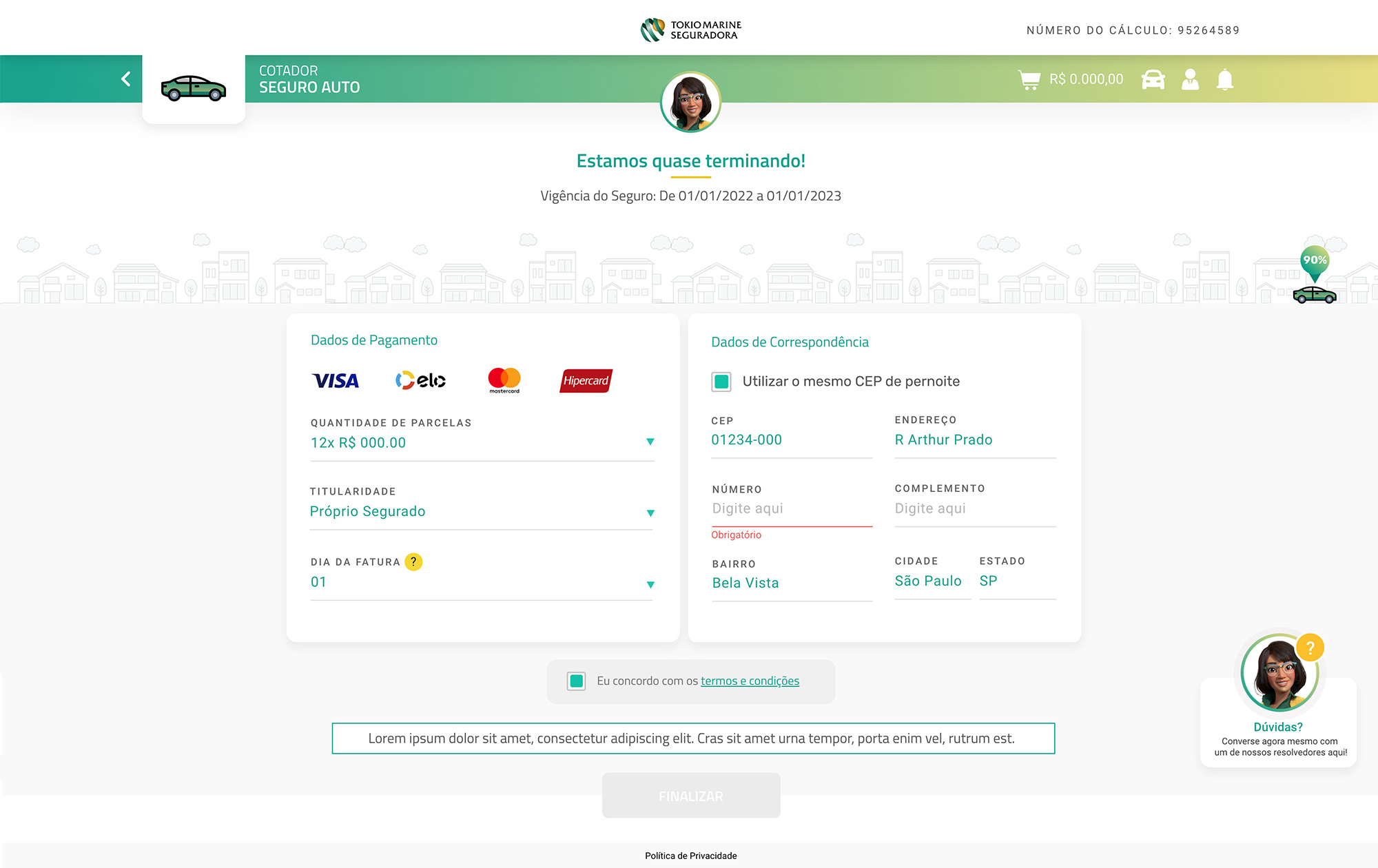Screen dimensions: 1378x868
Task: Select Visa card brand
Action: 336,380
